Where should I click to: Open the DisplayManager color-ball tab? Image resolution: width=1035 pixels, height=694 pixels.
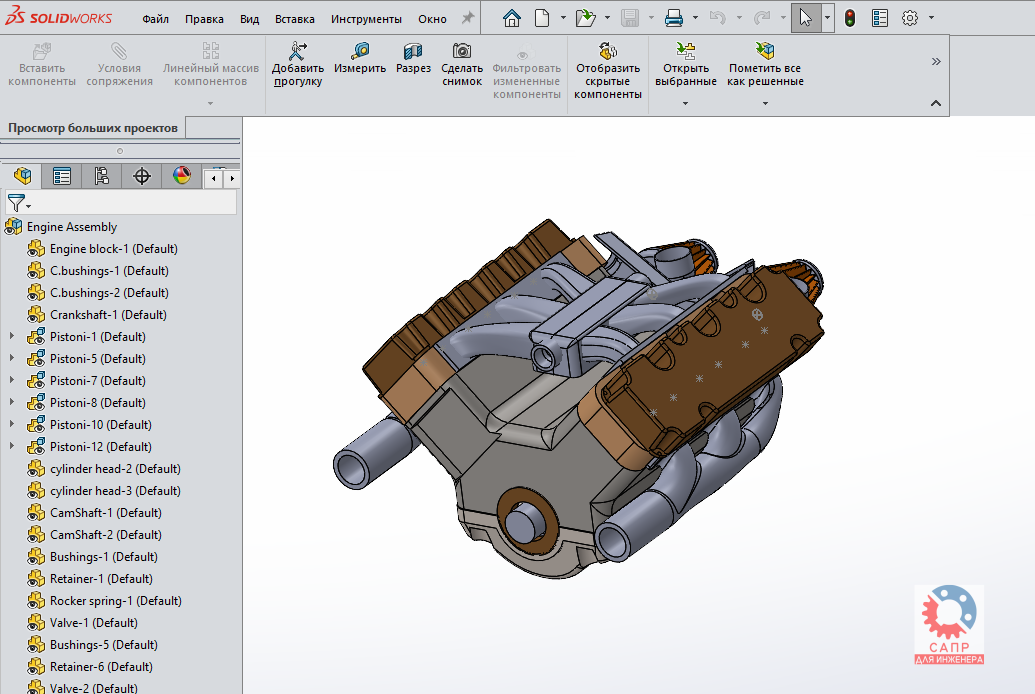click(x=181, y=177)
